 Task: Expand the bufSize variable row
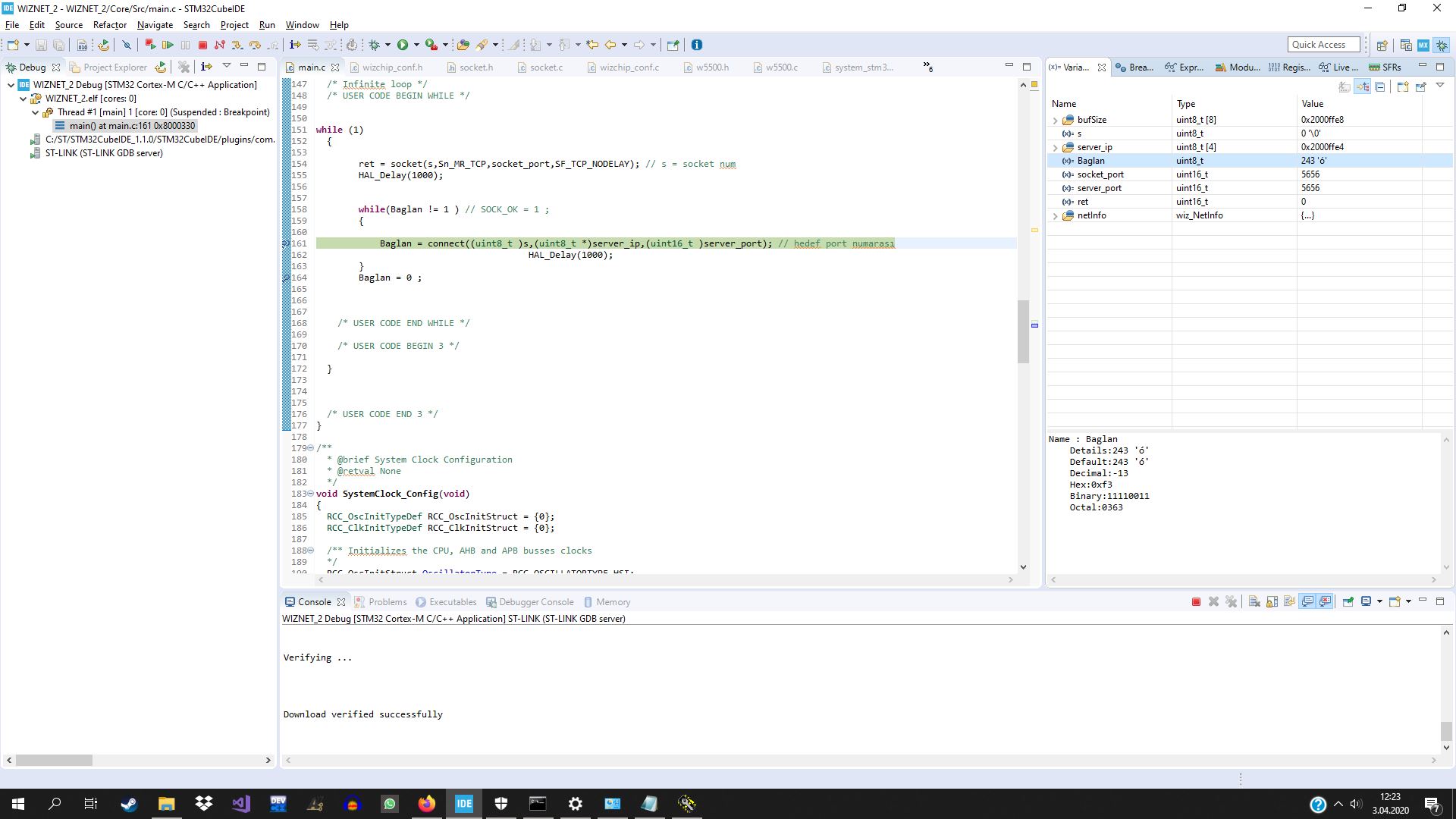pyautogui.click(x=1055, y=121)
